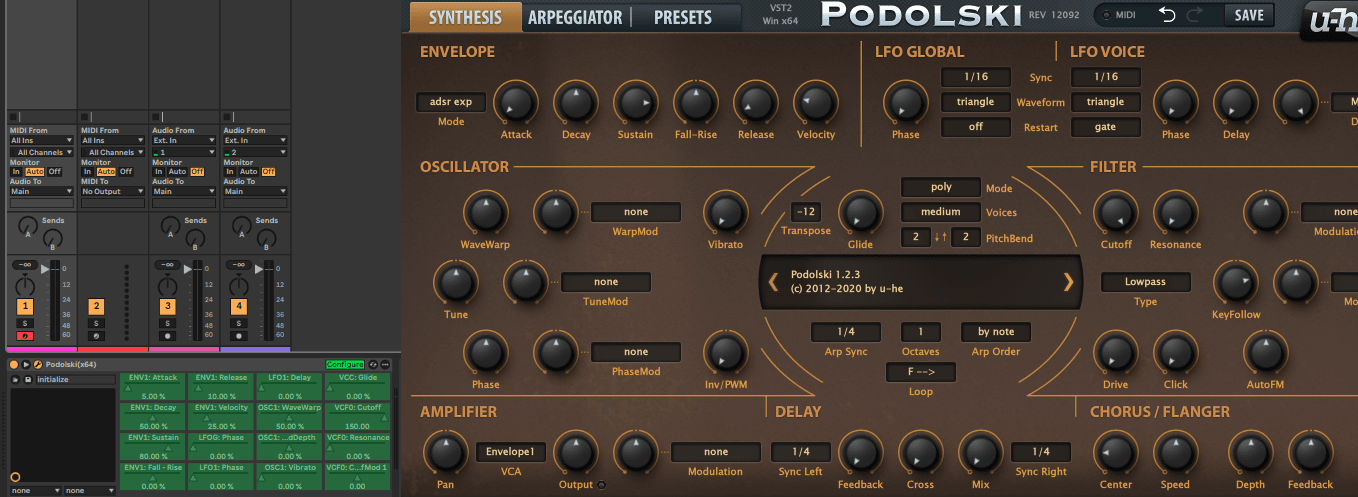Screen dimensions: 1358x497
Task: Click the green Configure button
Action: 344,364
